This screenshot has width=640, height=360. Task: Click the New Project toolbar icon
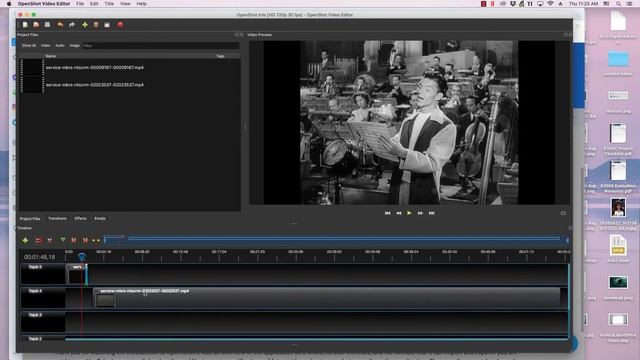click(25, 25)
